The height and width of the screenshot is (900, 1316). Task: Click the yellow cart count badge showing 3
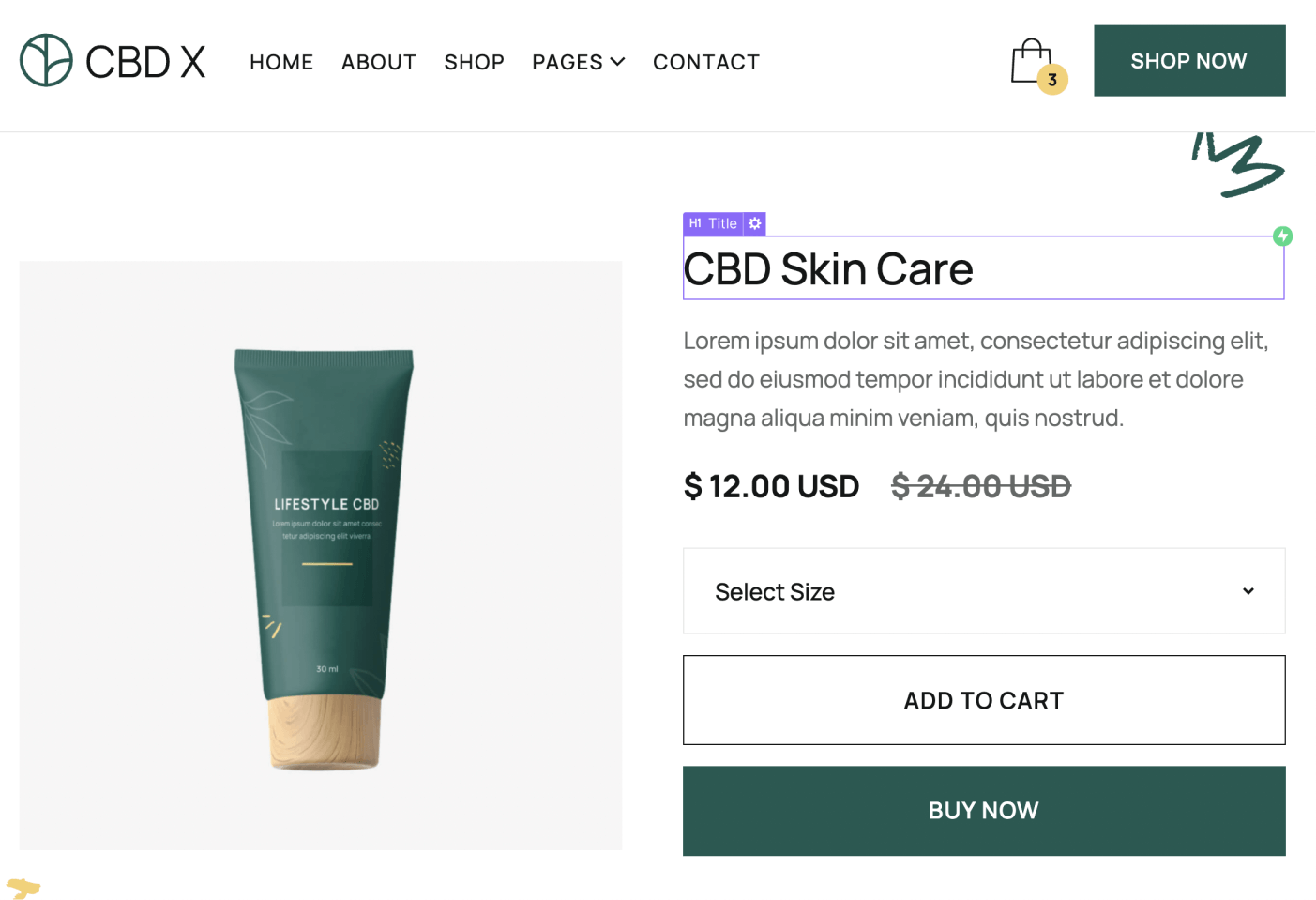pos(1052,79)
